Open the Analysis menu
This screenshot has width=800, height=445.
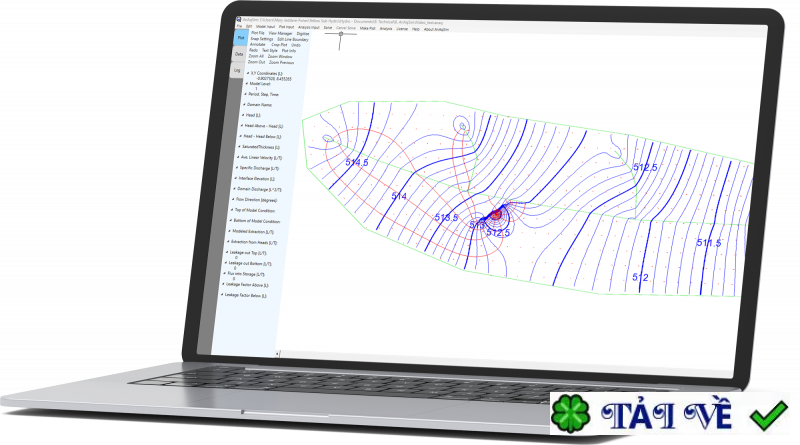coord(385,29)
